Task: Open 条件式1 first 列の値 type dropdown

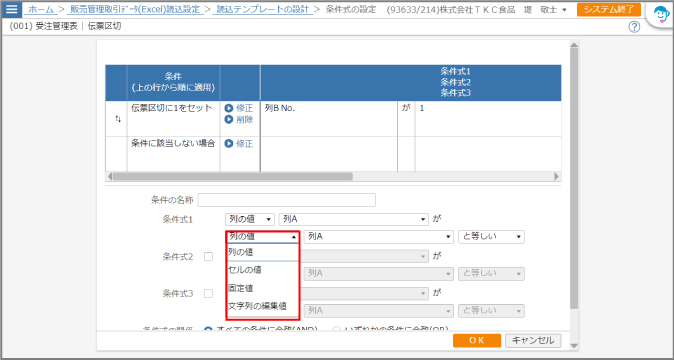Action: tap(250, 220)
